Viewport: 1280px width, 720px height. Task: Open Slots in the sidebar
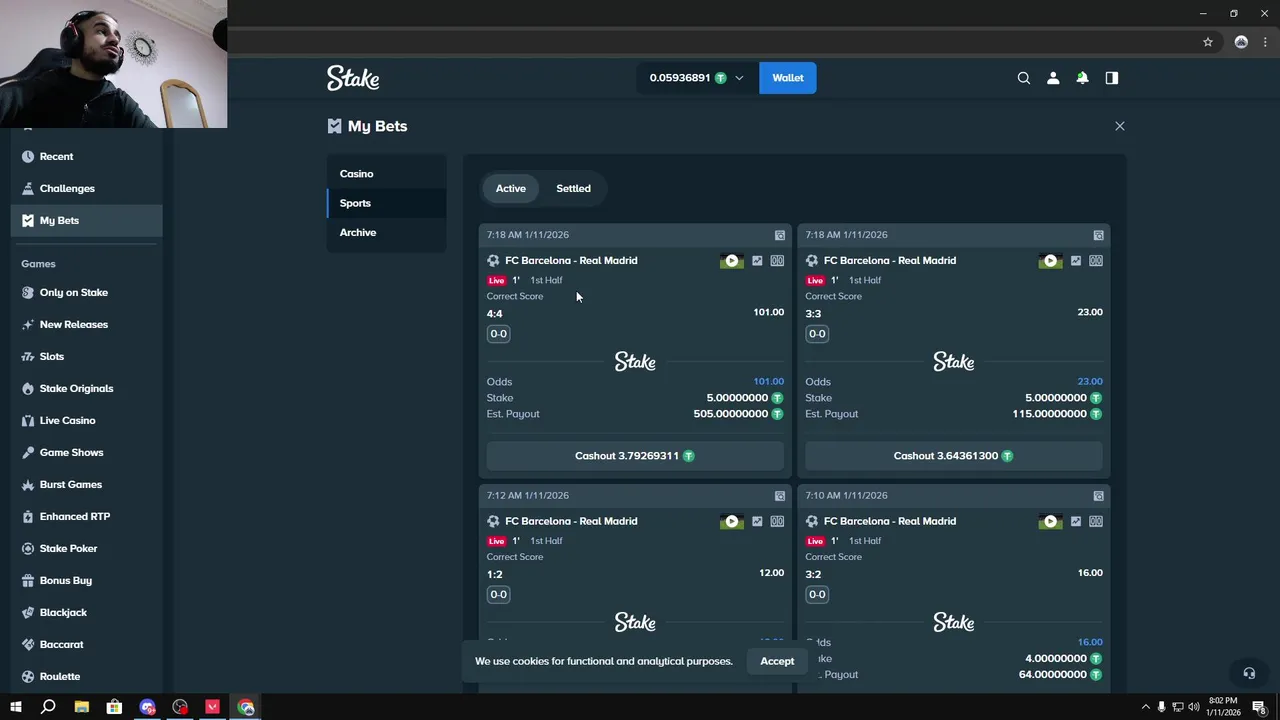pyautogui.click(x=87, y=357)
